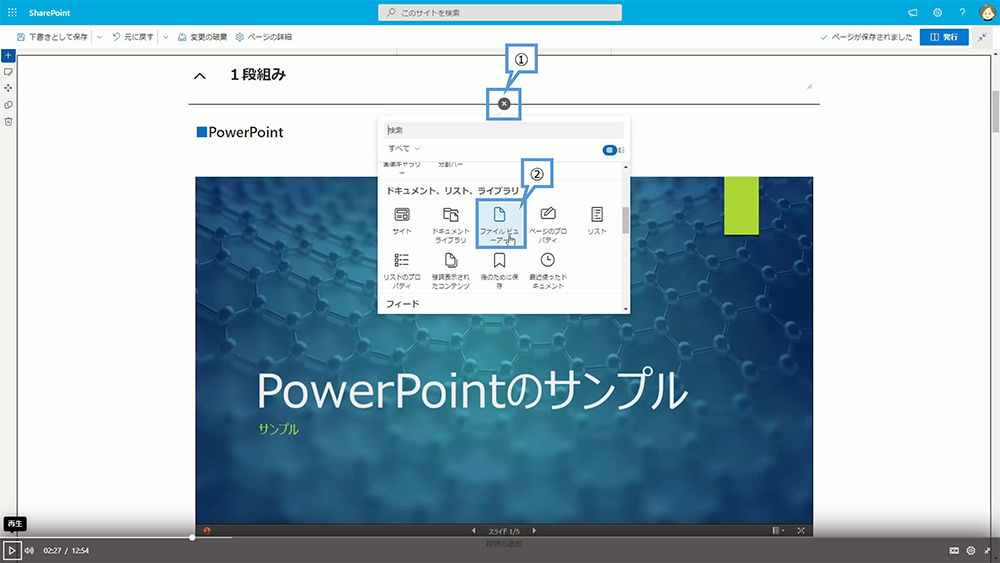
Task: Open the settings gear in SharePoint header
Action: (938, 12)
